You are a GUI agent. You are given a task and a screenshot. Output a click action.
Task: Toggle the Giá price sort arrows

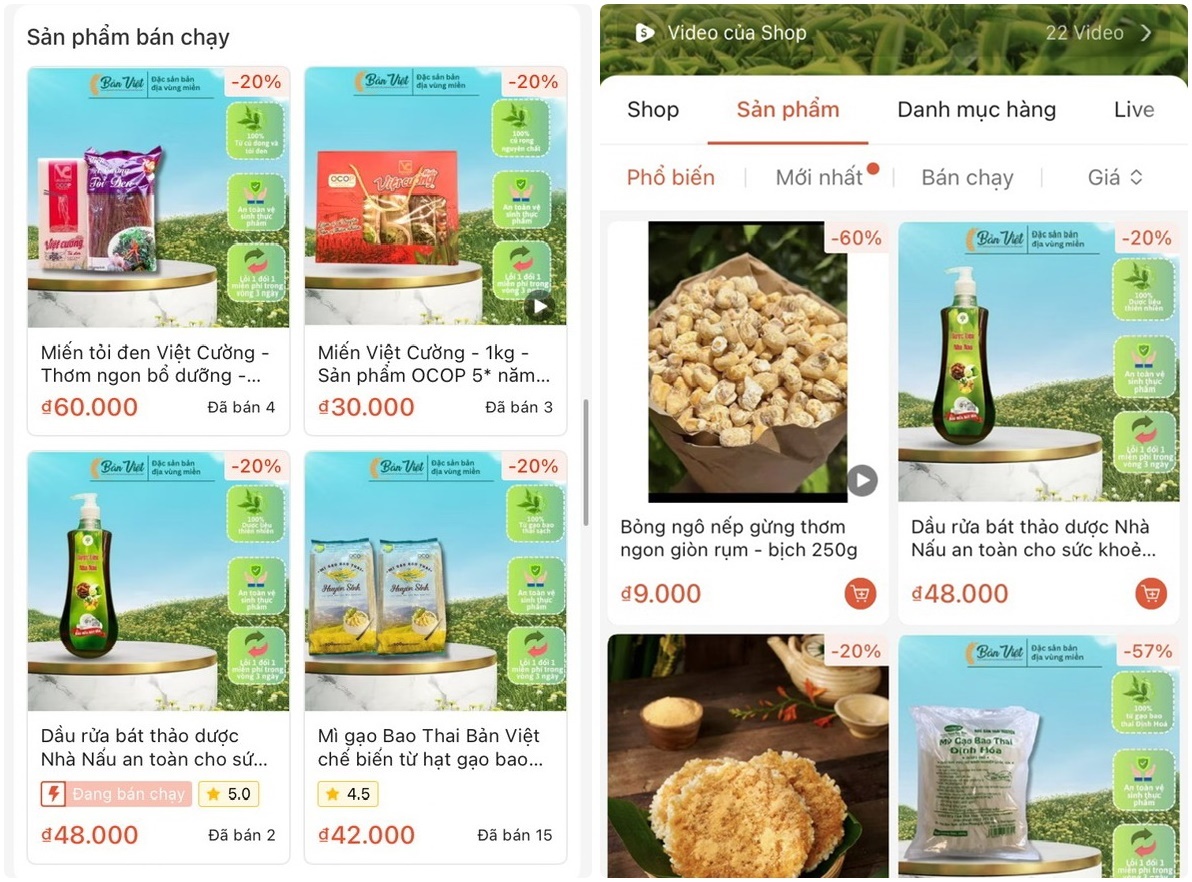coord(1136,177)
